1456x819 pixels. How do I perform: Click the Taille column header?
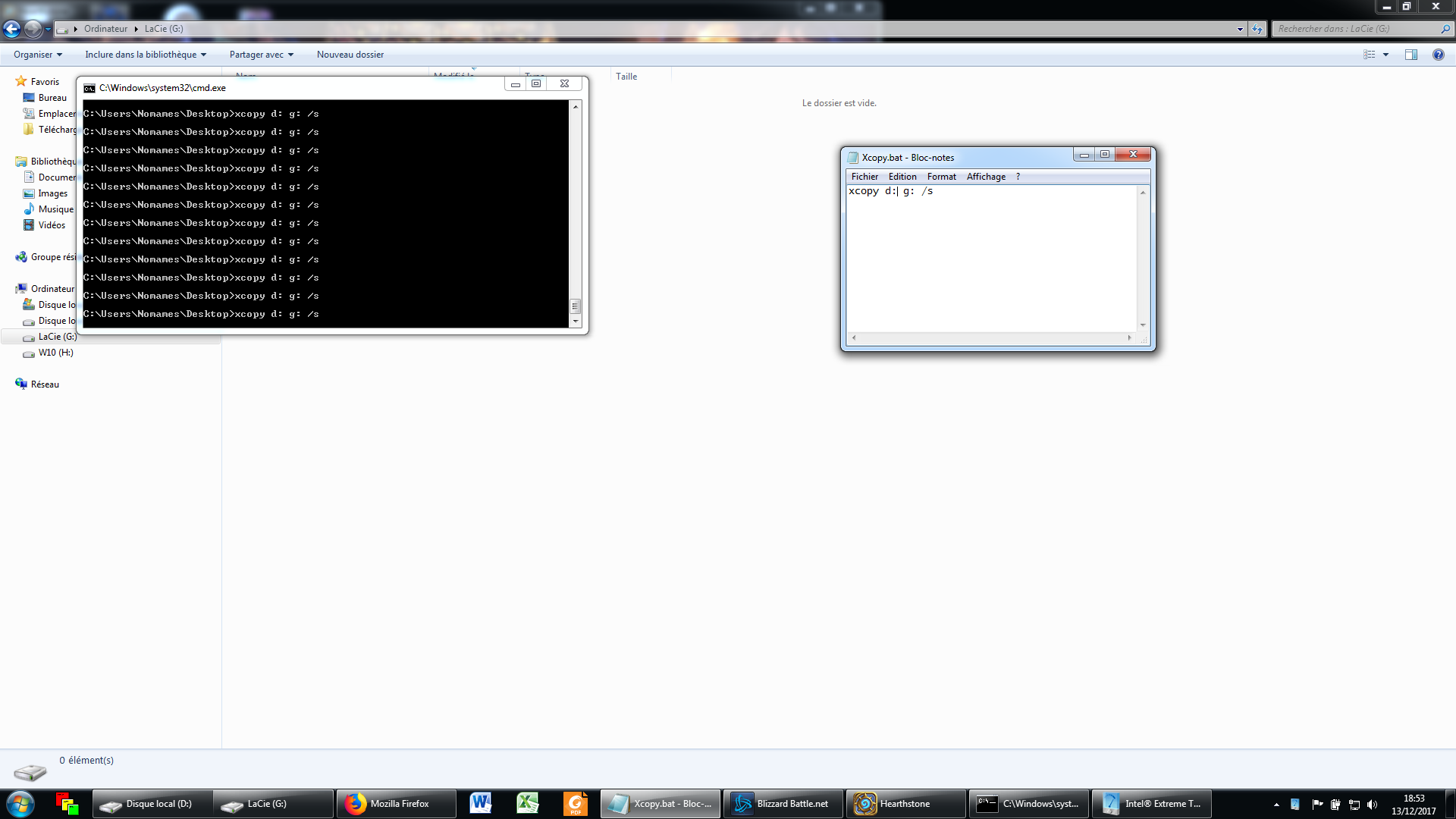(x=640, y=77)
